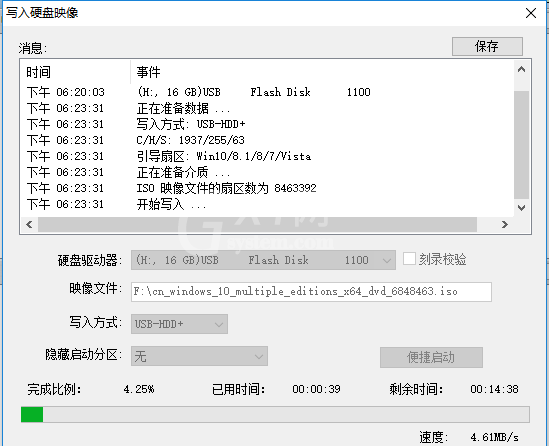Select the 引导扇区 Win10/8.1/8/7/Vista row

coord(268,156)
